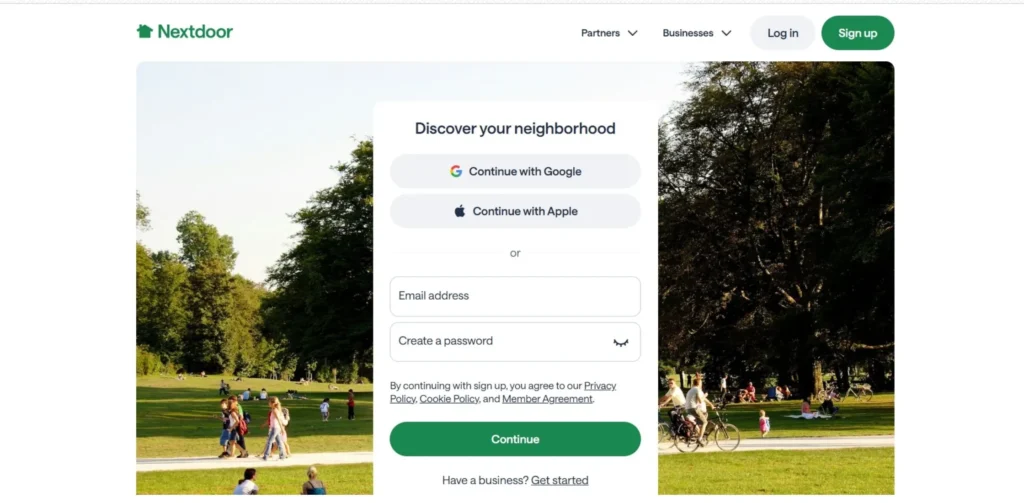The height and width of the screenshot is (503, 1024).
Task: Click the green Continue button
Action: point(515,439)
